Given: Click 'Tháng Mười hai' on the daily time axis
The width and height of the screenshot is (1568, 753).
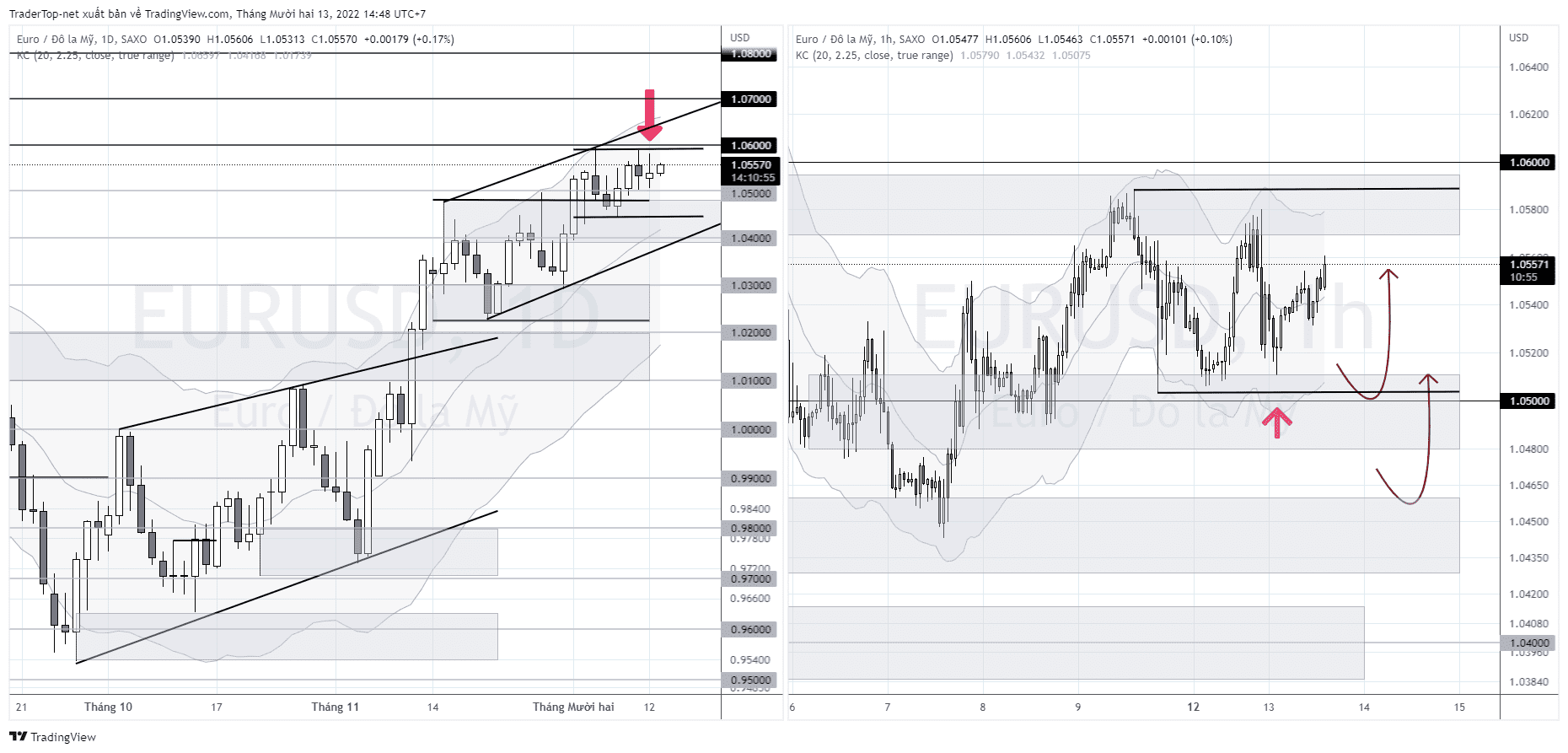Looking at the screenshot, I should tap(573, 707).
